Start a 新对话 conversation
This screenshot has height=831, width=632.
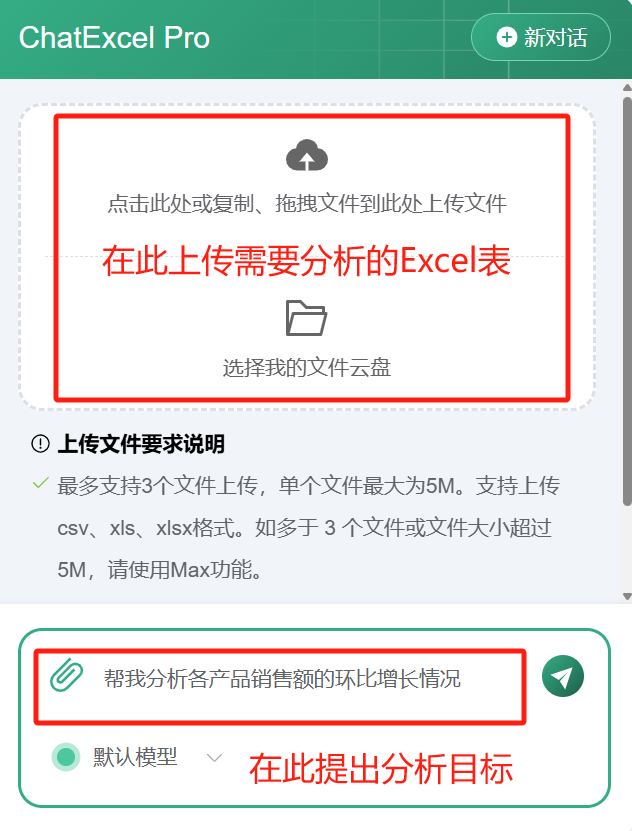(541, 37)
